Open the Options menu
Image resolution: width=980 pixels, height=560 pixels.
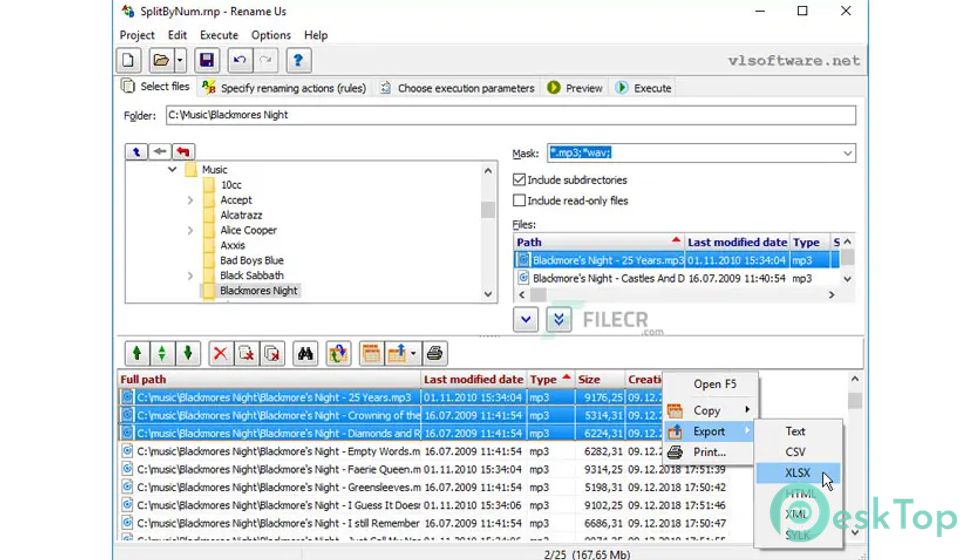click(x=271, y=35)
